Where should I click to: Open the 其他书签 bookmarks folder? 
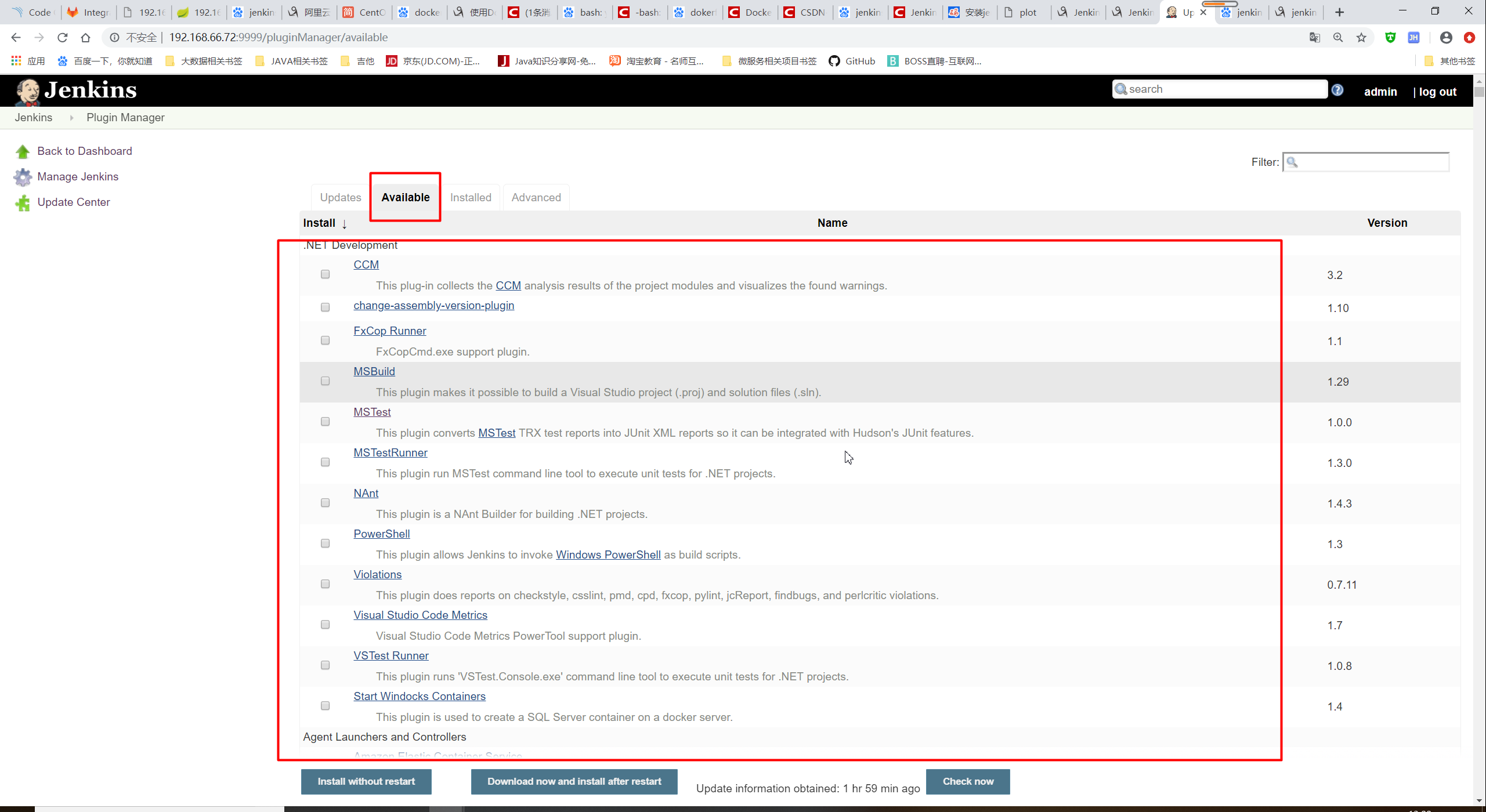[x=1452, y=61]
